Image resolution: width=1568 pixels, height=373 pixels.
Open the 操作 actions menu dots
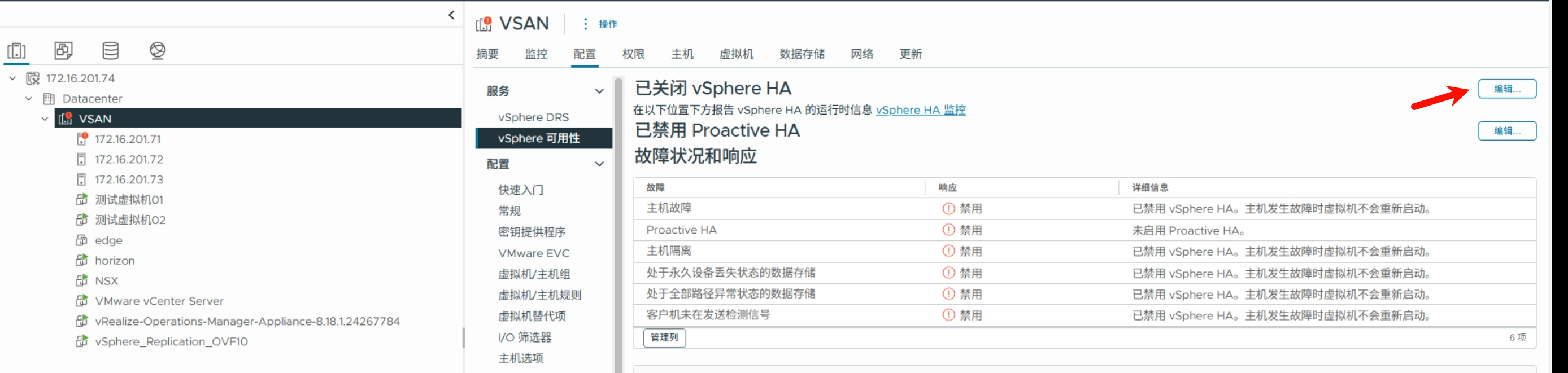[x=586, y=24]
